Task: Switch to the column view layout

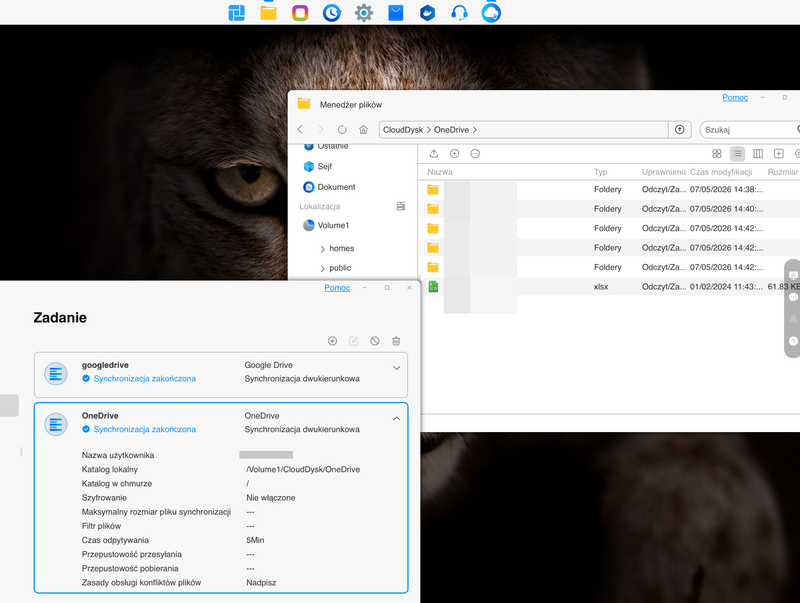Action: click(758, 154)
